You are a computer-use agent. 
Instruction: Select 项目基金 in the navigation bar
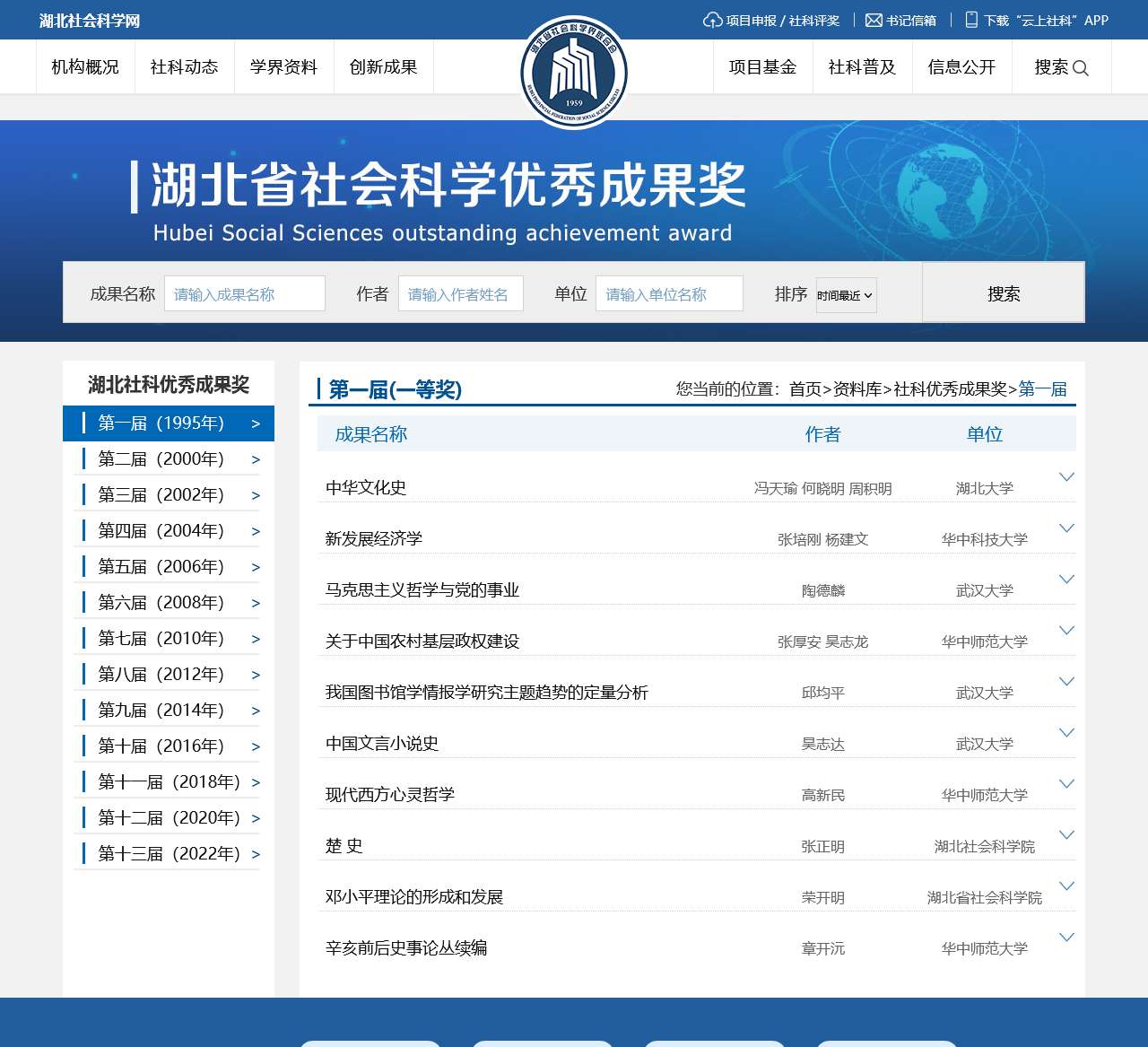(763, 66)
